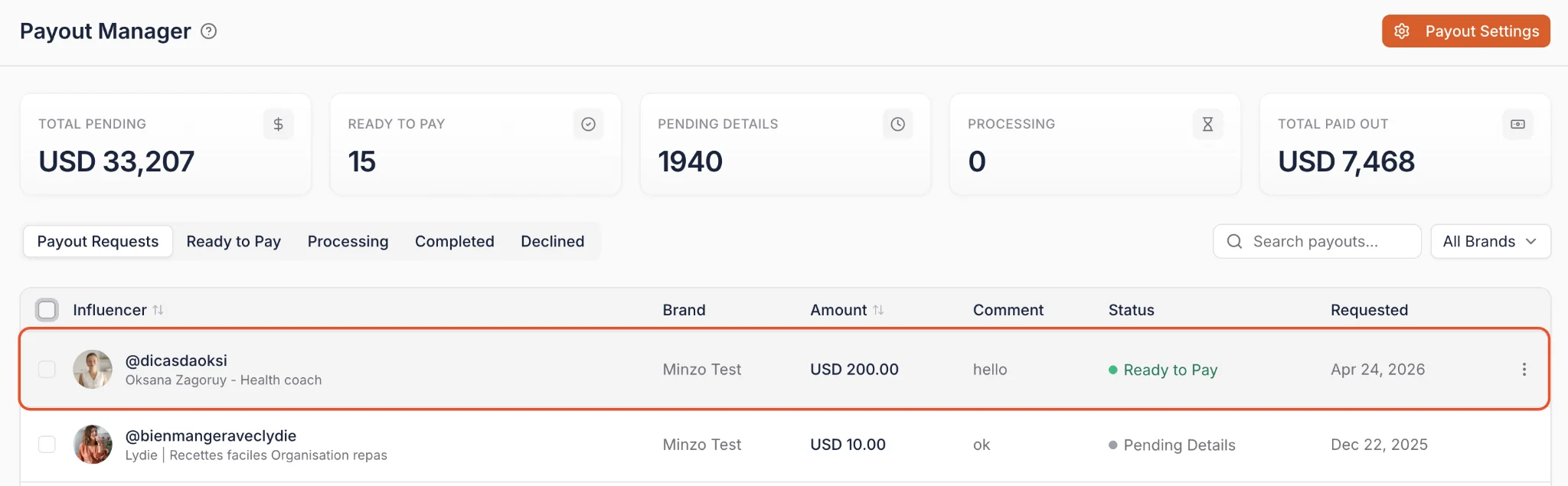Open the three-dot menu for @dicasdaoksi row
Screen dimensions: 1568x486
pos(1524,370)
